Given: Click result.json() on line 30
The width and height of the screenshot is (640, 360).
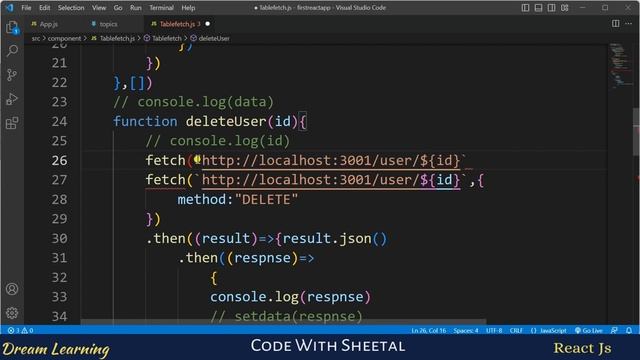Looking at the screenshot, I should [335, 238].
